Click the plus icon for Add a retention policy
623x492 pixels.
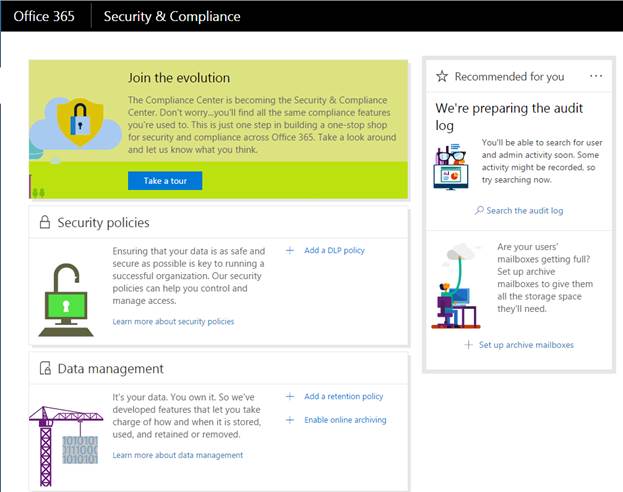coord(290,397)
